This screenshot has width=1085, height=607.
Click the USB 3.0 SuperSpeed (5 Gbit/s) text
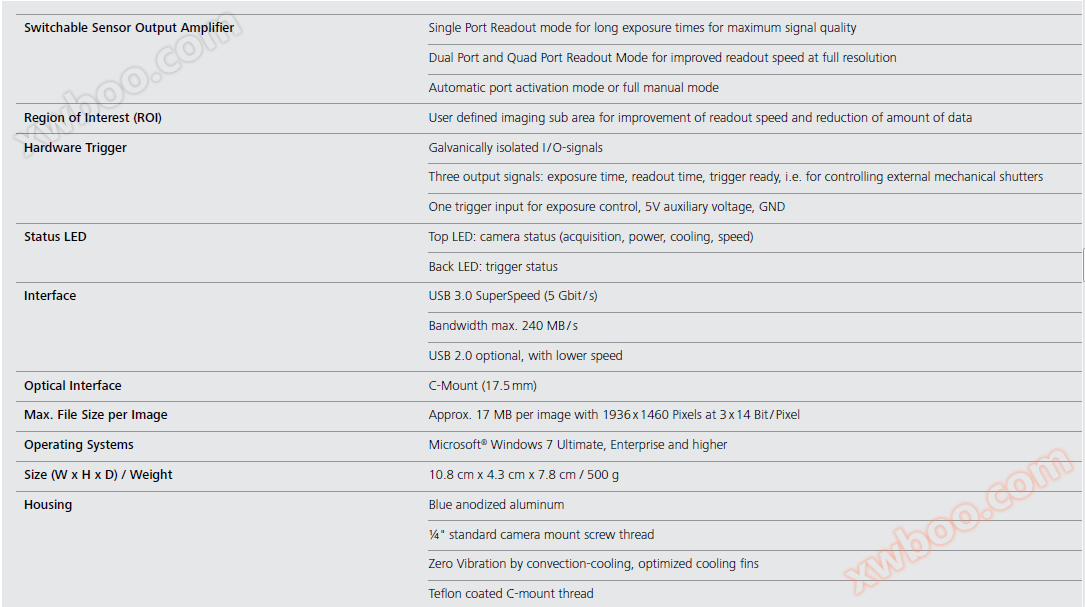513,296
